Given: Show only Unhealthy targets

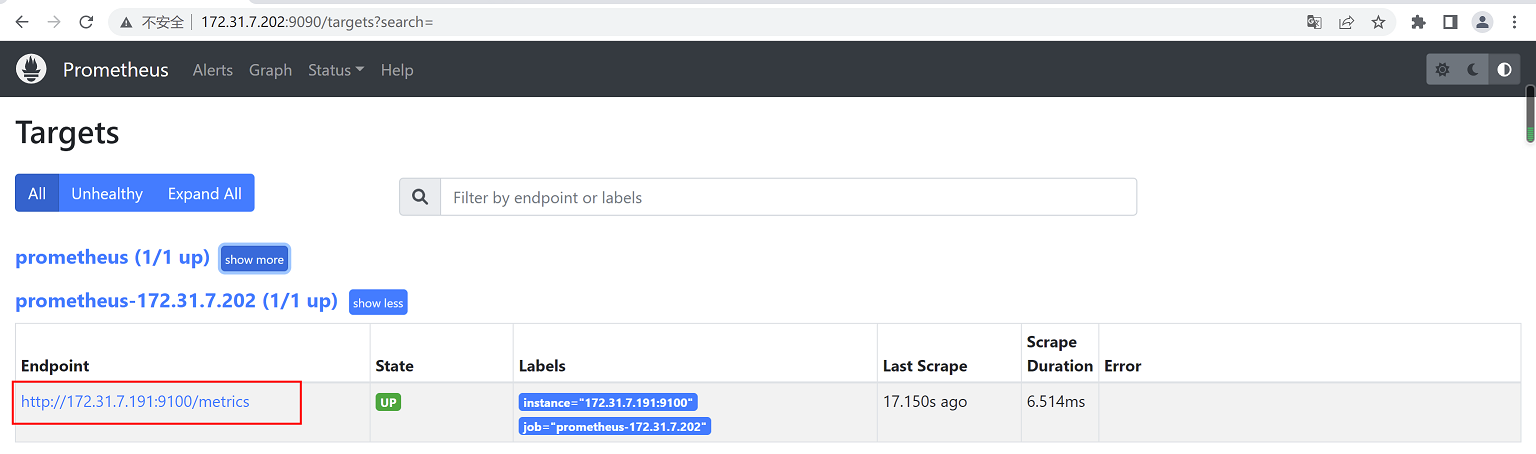Looking at the screenshot, I should click(107, 193).
